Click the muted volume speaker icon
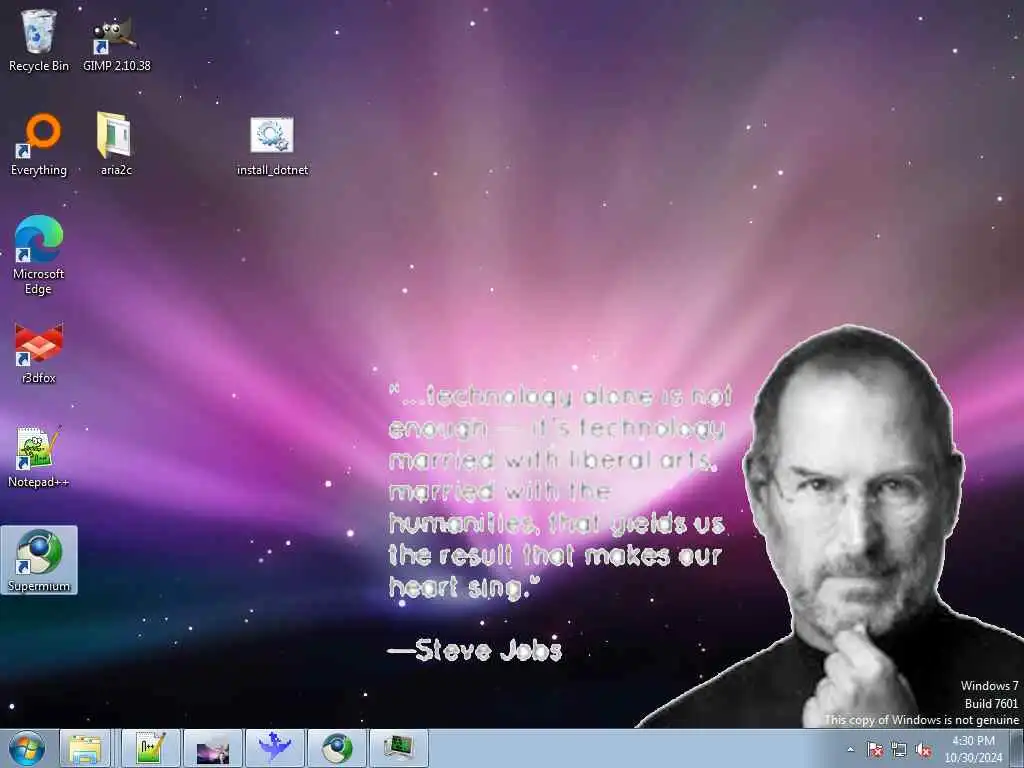Viewport: 1024px width, 768px height. (923, 749)
